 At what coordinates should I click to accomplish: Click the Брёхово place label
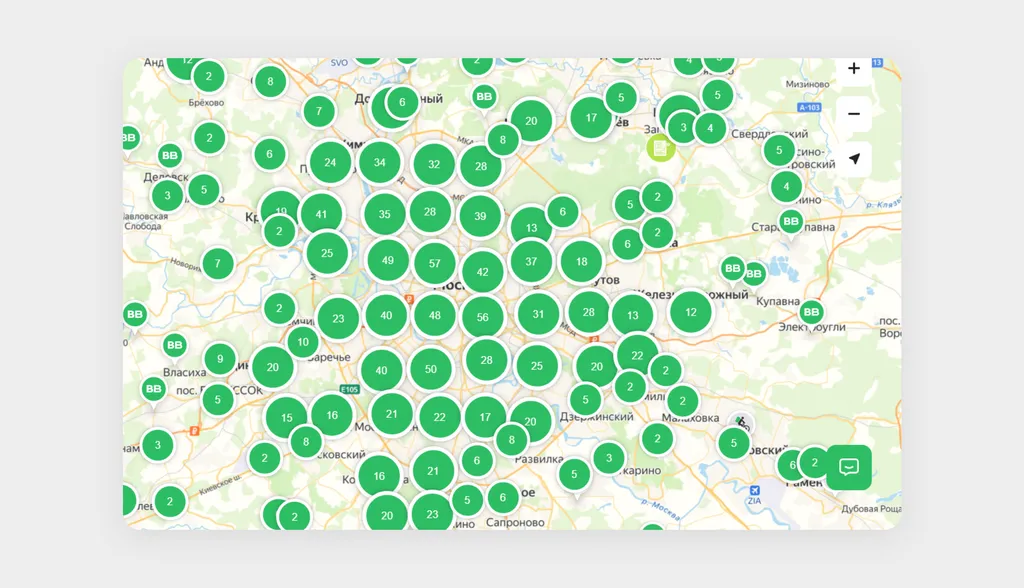(x=206, y=103)
